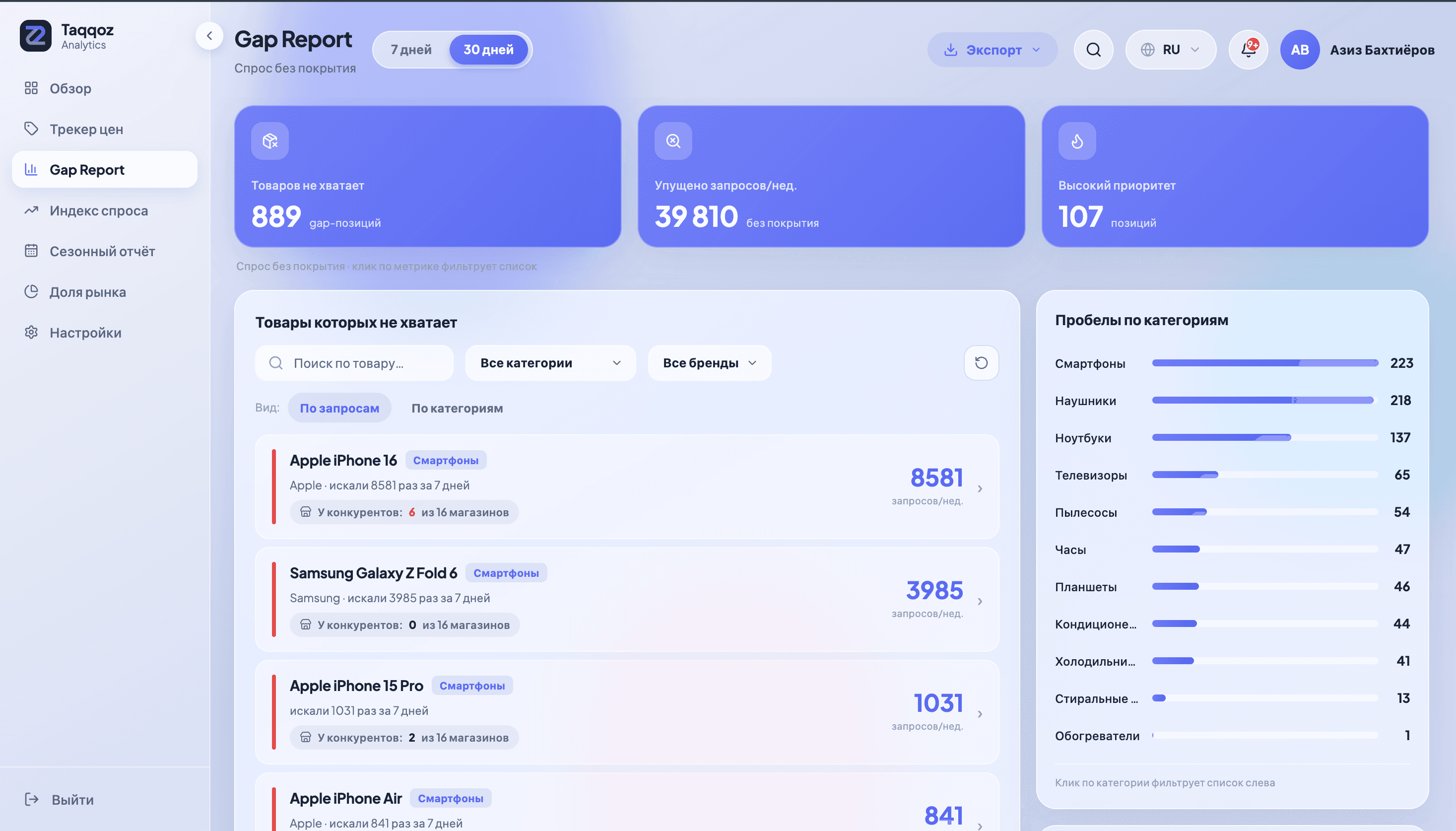Switch view to По категориям
Screen dimensions: 1456x831
[457, 408]
